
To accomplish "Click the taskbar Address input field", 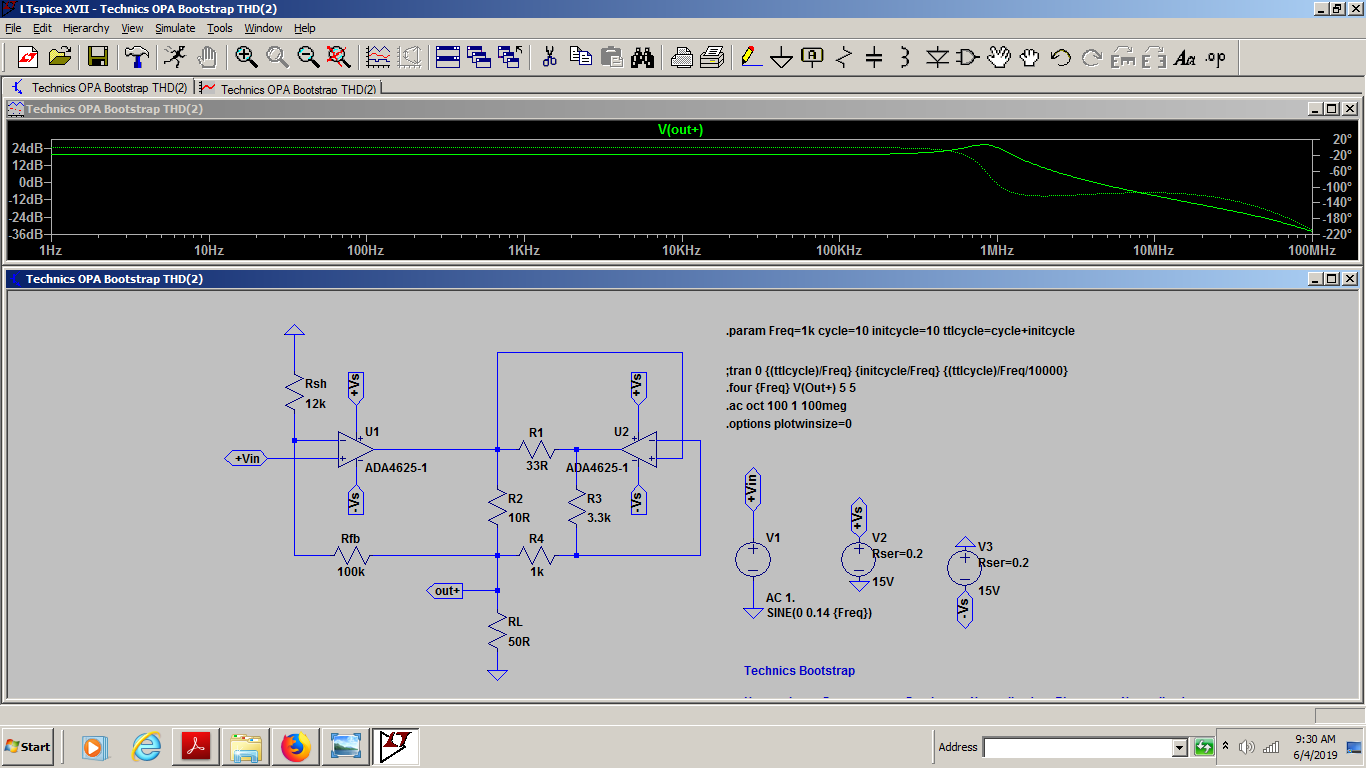I will (1077, 747).
